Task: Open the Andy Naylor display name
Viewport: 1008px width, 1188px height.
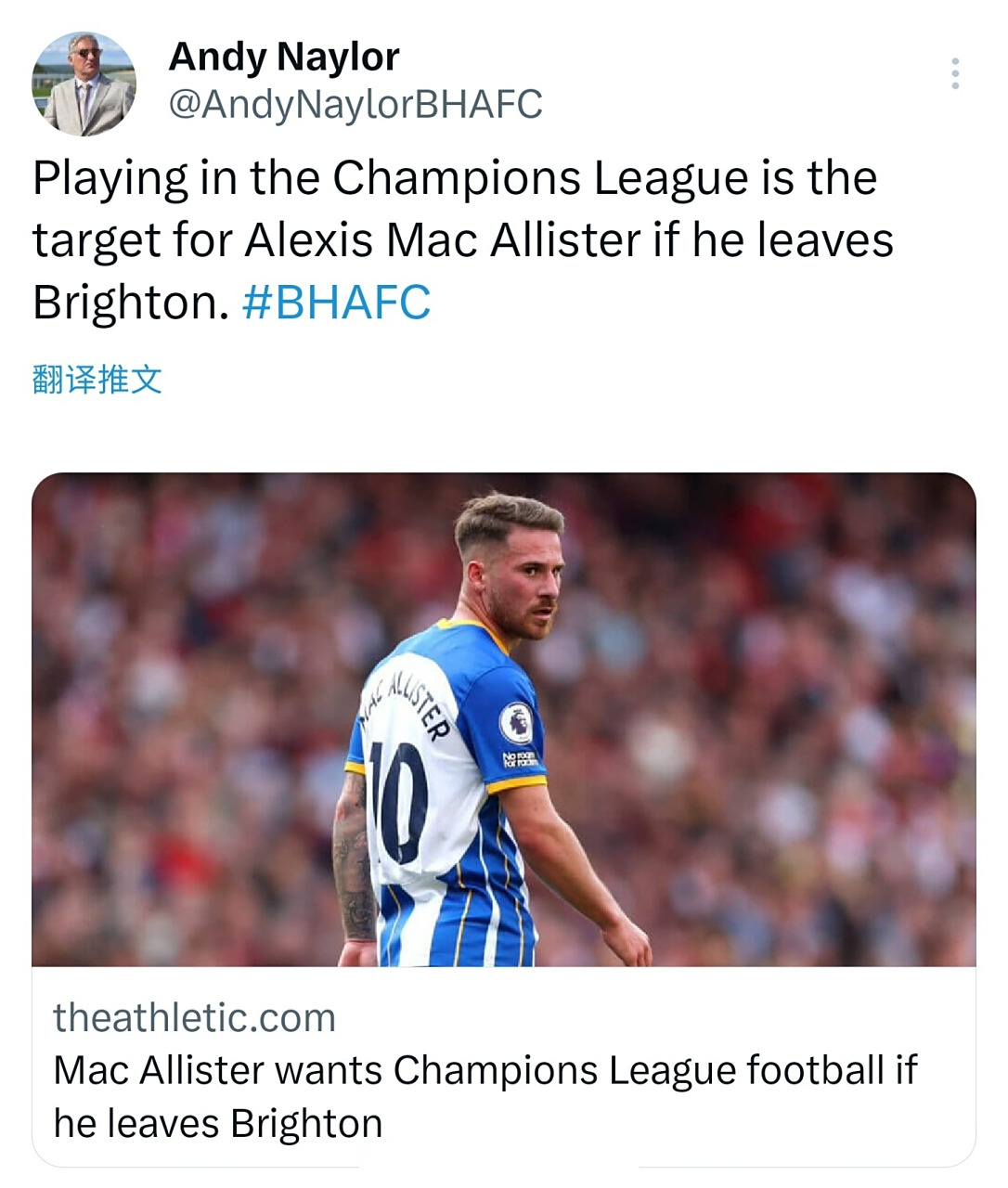Action: (x=284, y=58)
